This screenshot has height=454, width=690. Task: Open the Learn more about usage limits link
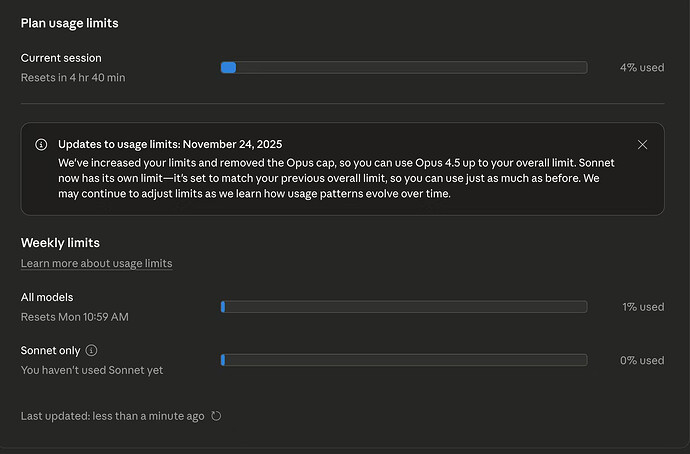click(96, 264)
